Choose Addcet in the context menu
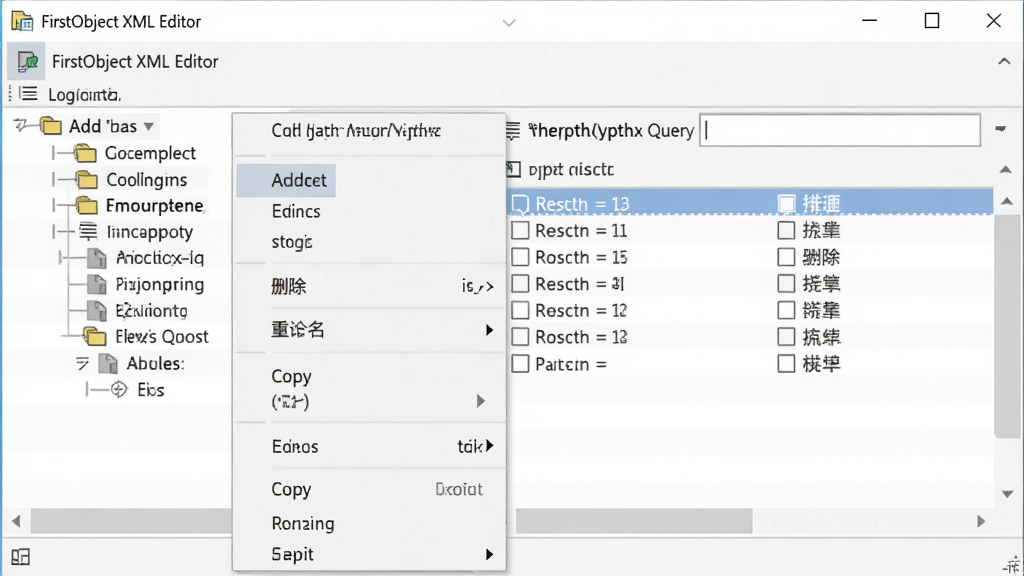The height and width of the screenshot is (576, 1024). 286,180
